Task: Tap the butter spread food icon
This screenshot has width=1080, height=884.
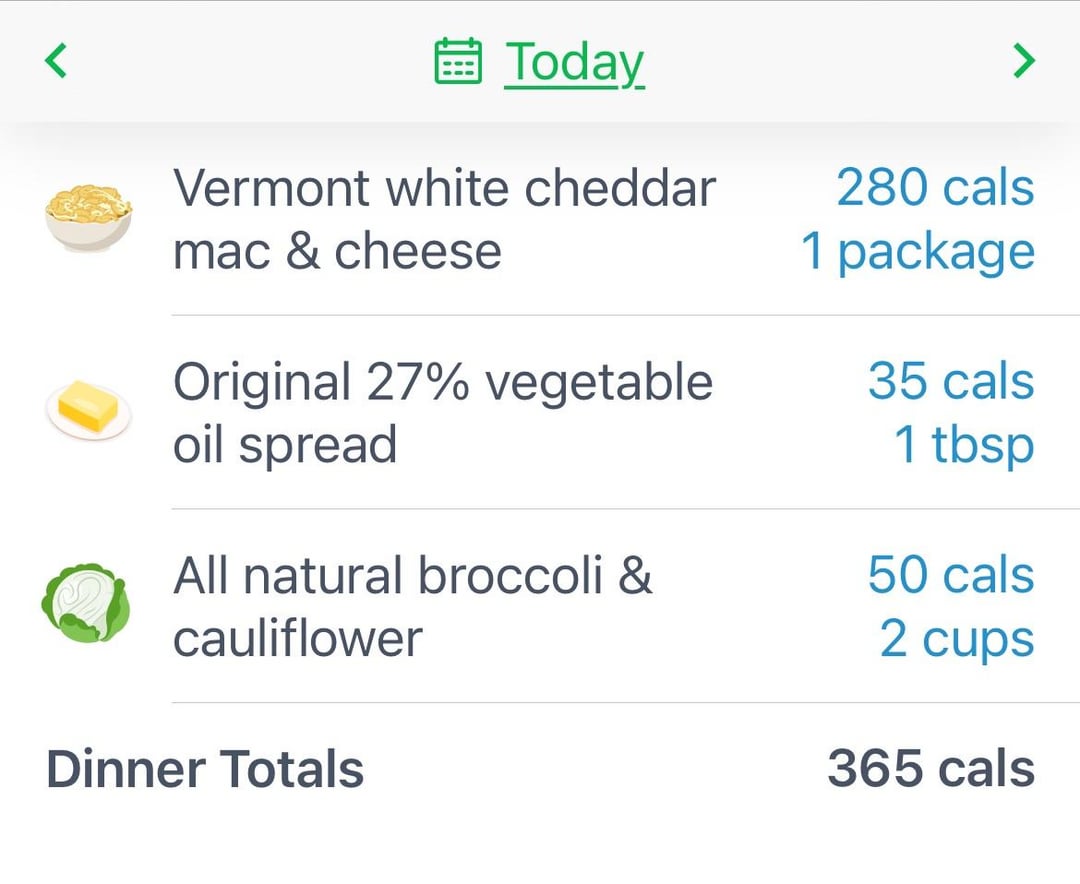Action: pos(88,409)
